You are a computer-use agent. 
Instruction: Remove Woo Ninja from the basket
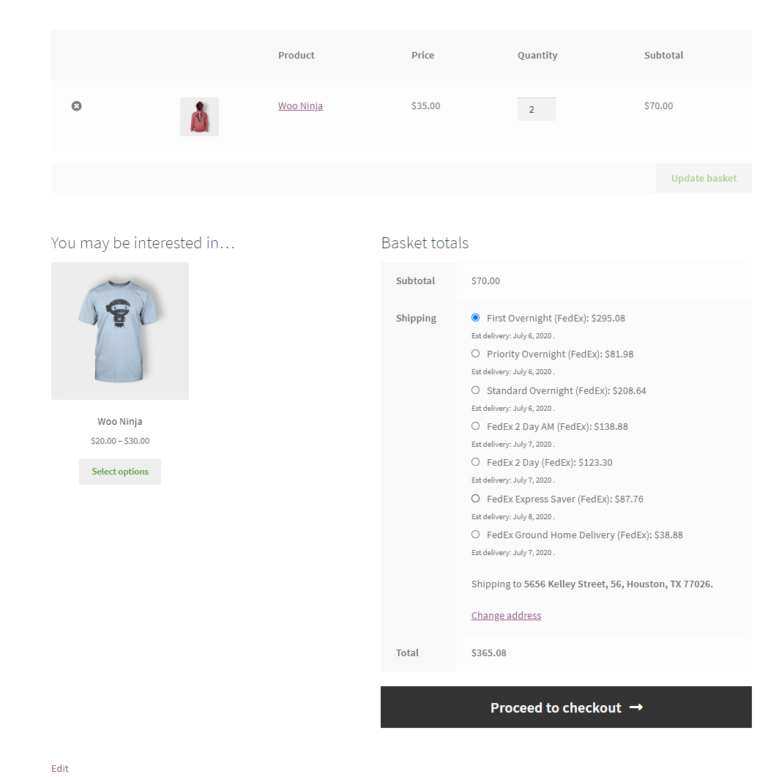point(77,106)
